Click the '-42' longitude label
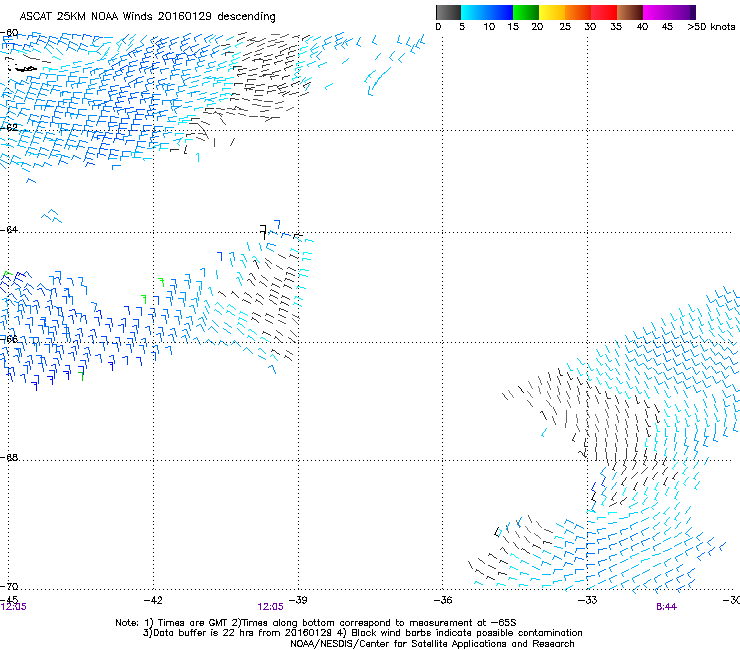 pos(153,600)
